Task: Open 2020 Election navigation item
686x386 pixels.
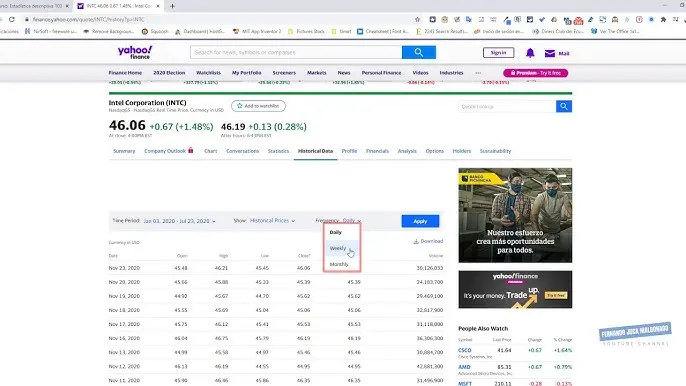Action: pos(169,73)
